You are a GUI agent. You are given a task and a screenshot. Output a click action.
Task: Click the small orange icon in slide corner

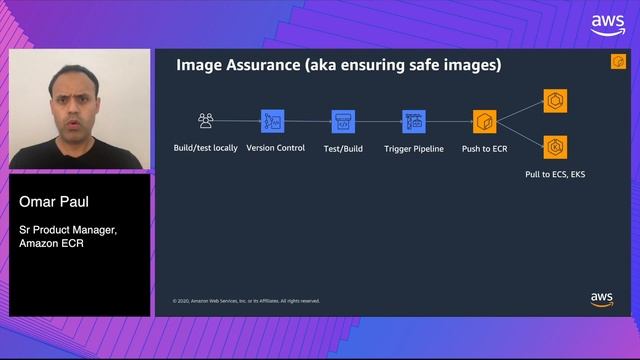pos(618,62)
